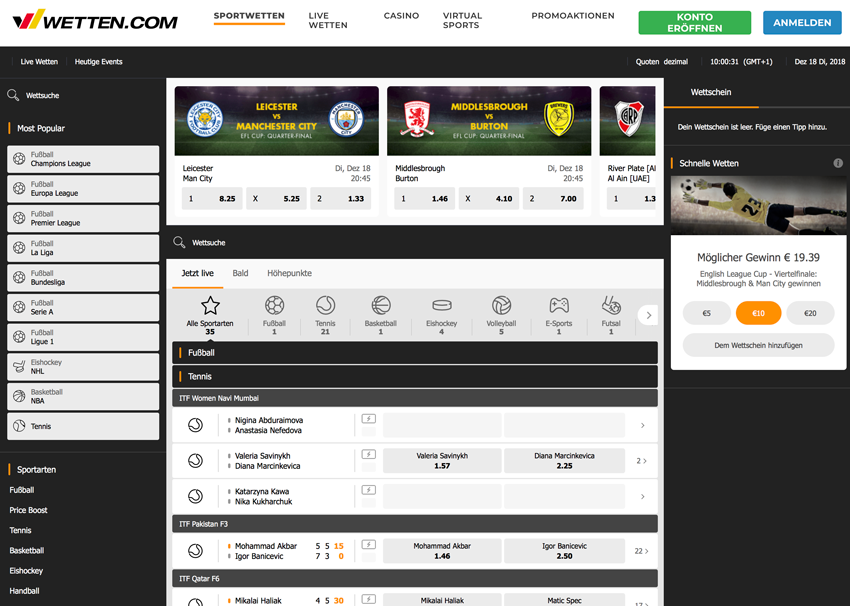Screen dimensions: 850x606
Task: Filter live events by Tennis icon
Action: pyautogui.click(x=325, y=306)
